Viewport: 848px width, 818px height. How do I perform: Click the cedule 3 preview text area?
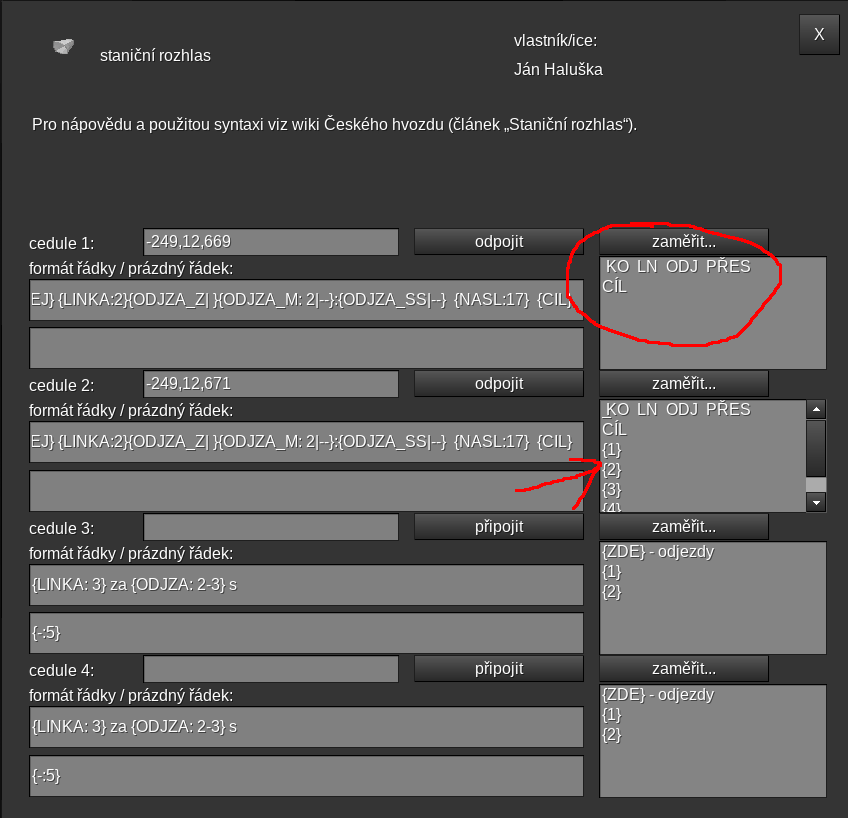tap(713, 598)
